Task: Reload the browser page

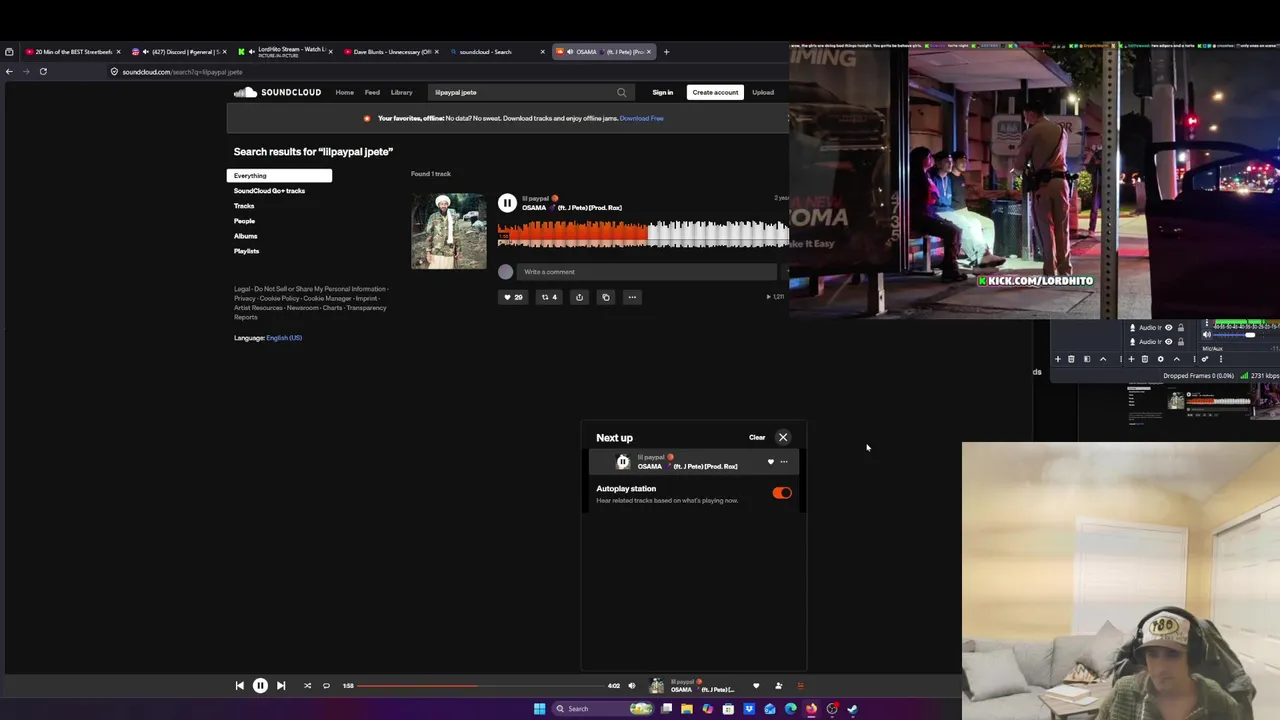Action: coord(43,71)
